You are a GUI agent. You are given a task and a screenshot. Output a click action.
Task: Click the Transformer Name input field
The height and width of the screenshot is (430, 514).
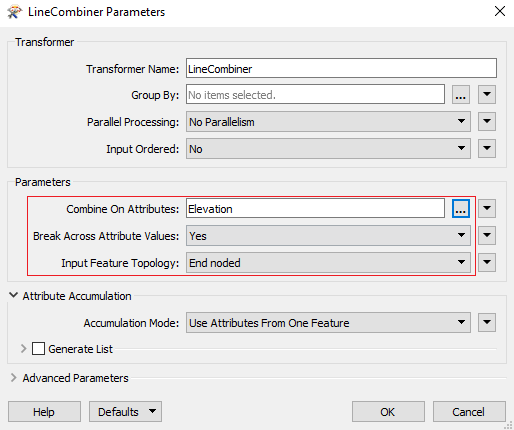tap(341, 68)
